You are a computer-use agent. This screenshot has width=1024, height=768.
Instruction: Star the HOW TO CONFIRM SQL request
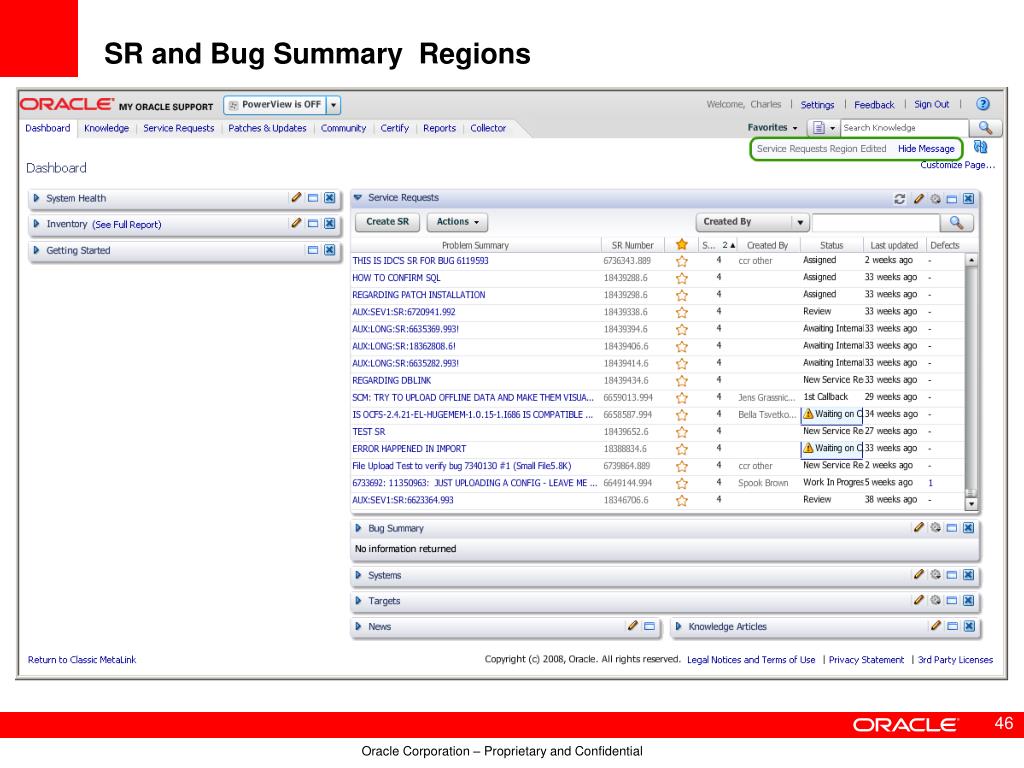(682, 278)
